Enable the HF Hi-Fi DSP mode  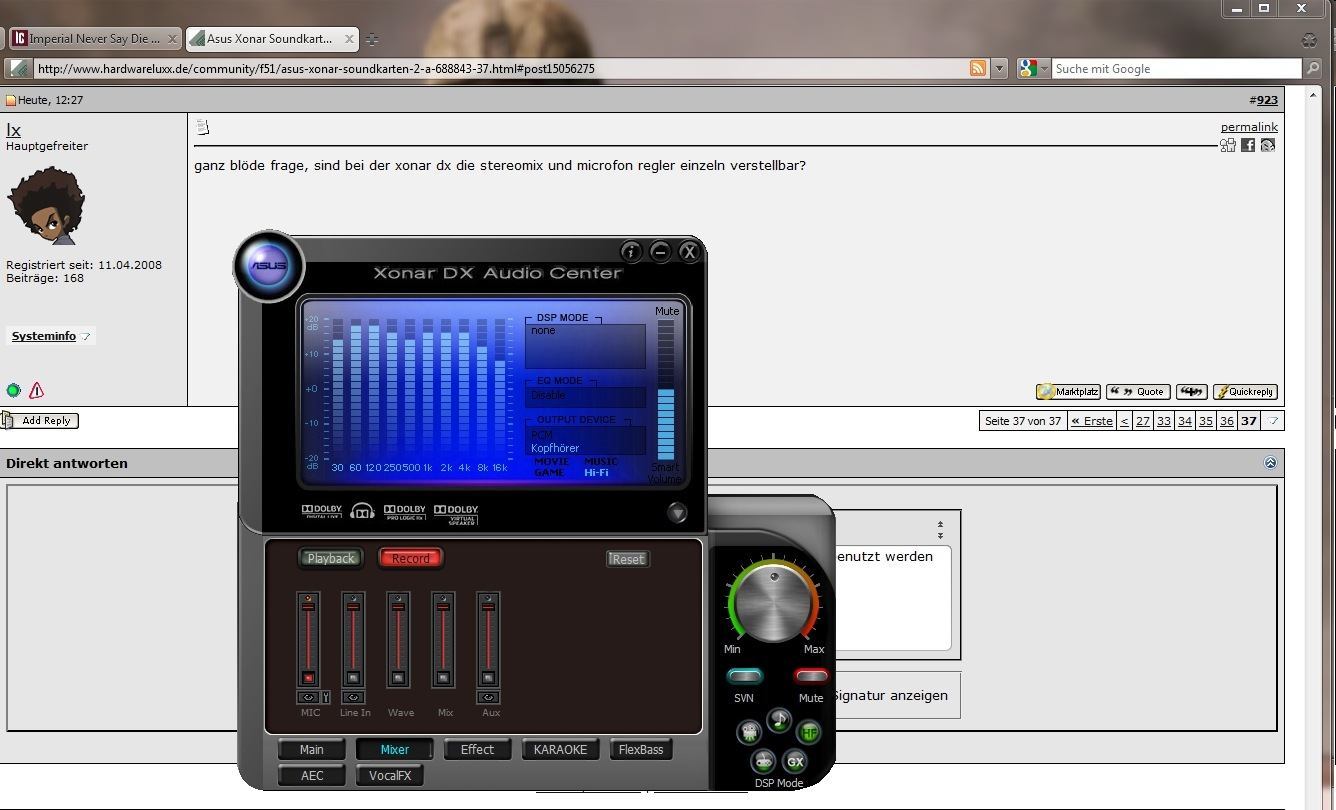click(808, 732)
